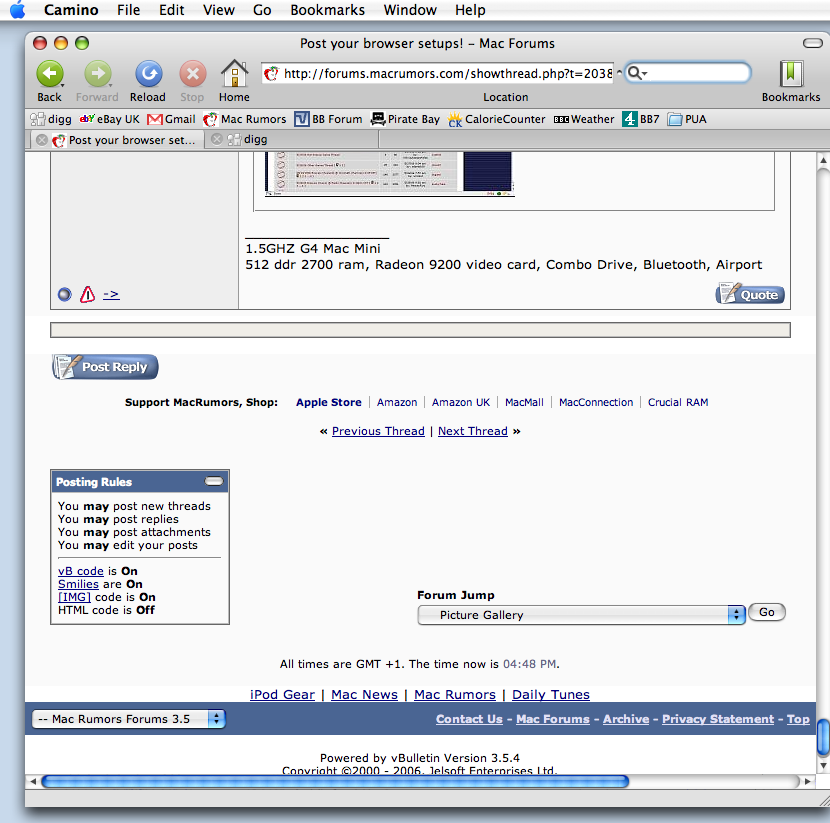830x823 pixels.
Task: Open the vB code link
Action: coord(80,571)
